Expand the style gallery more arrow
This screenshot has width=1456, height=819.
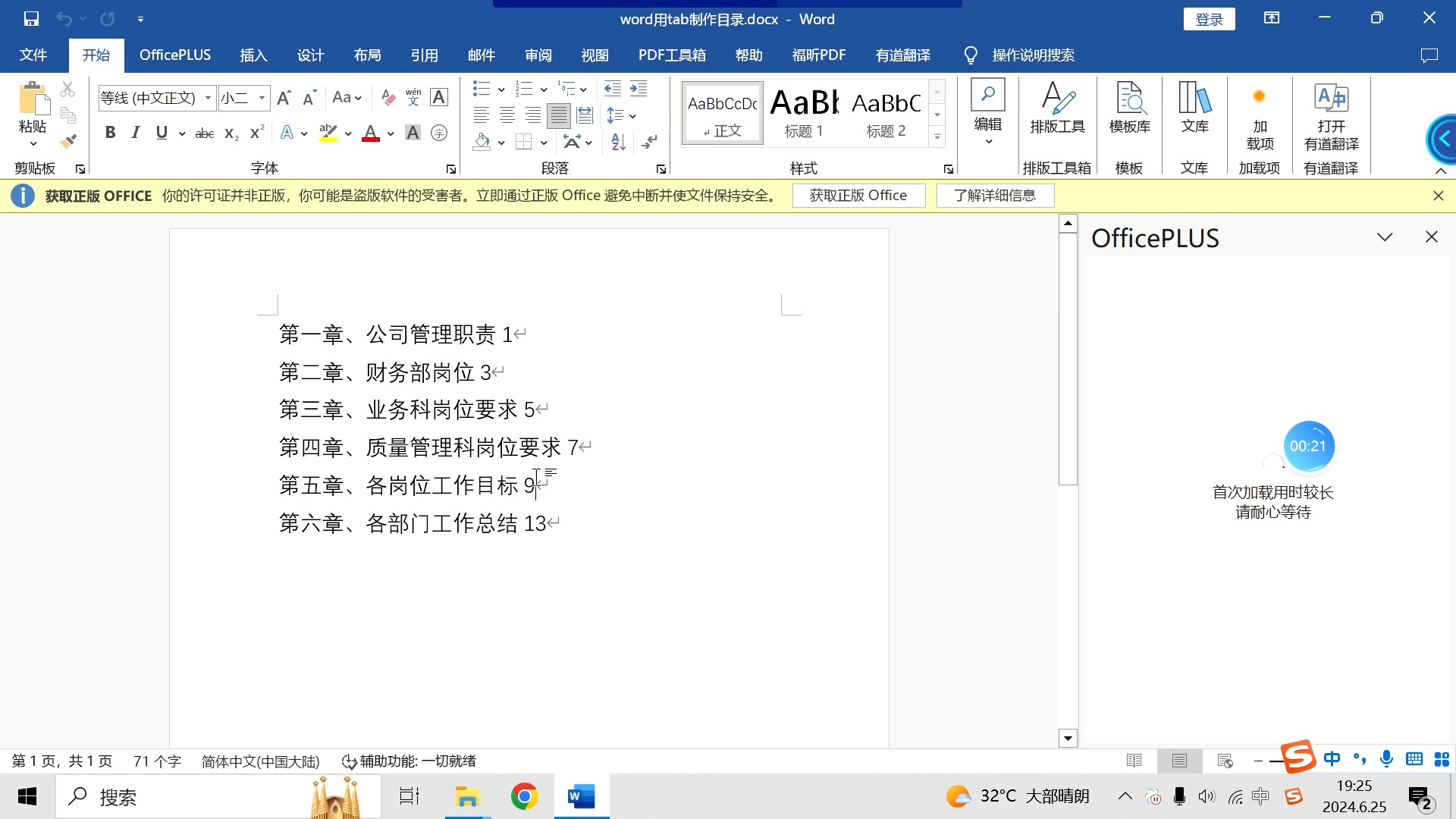937,136
